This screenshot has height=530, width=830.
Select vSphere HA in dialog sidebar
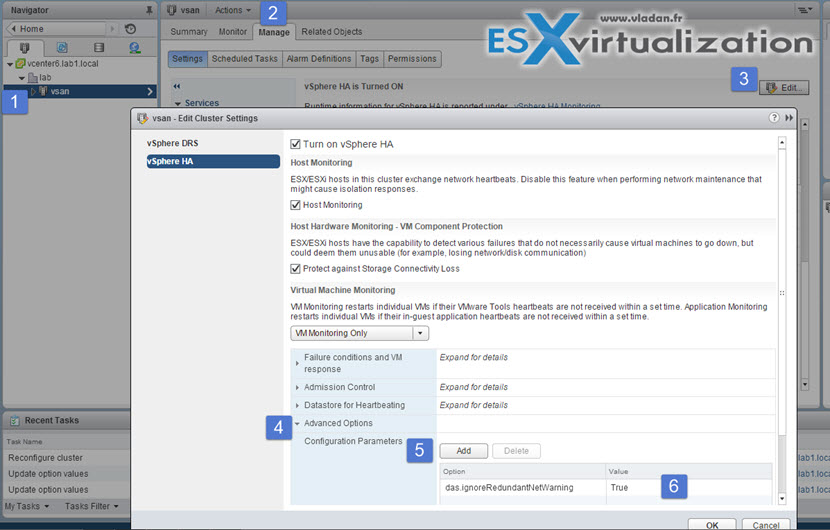213,161
